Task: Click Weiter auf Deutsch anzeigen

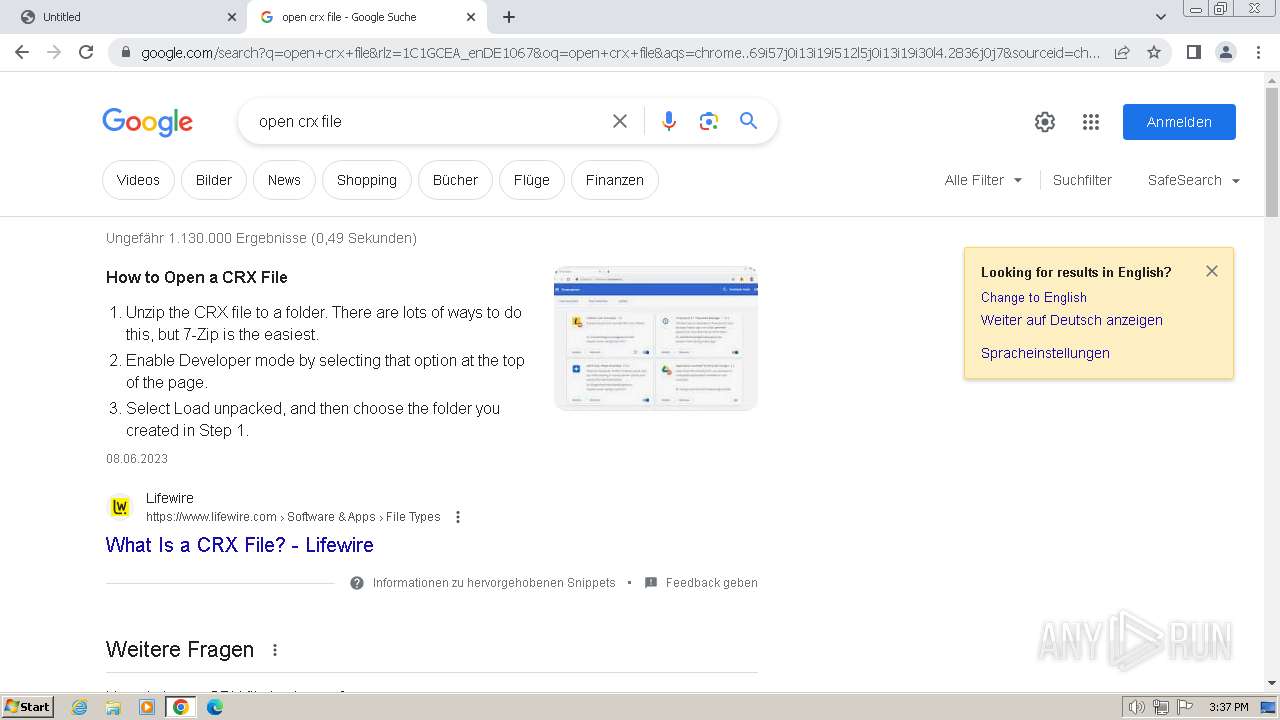Action: coord(1072,320)
